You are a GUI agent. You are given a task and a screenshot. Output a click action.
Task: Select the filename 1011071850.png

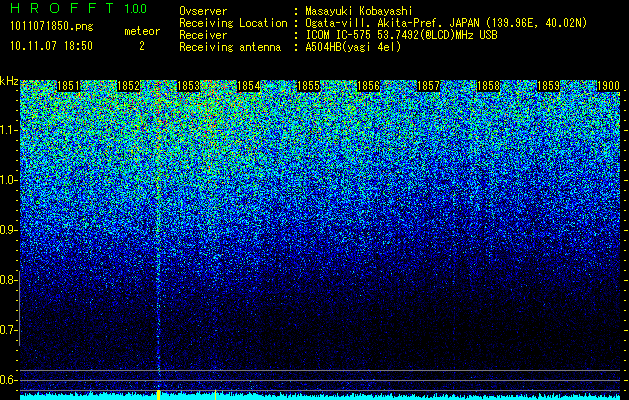coord(52,27)
